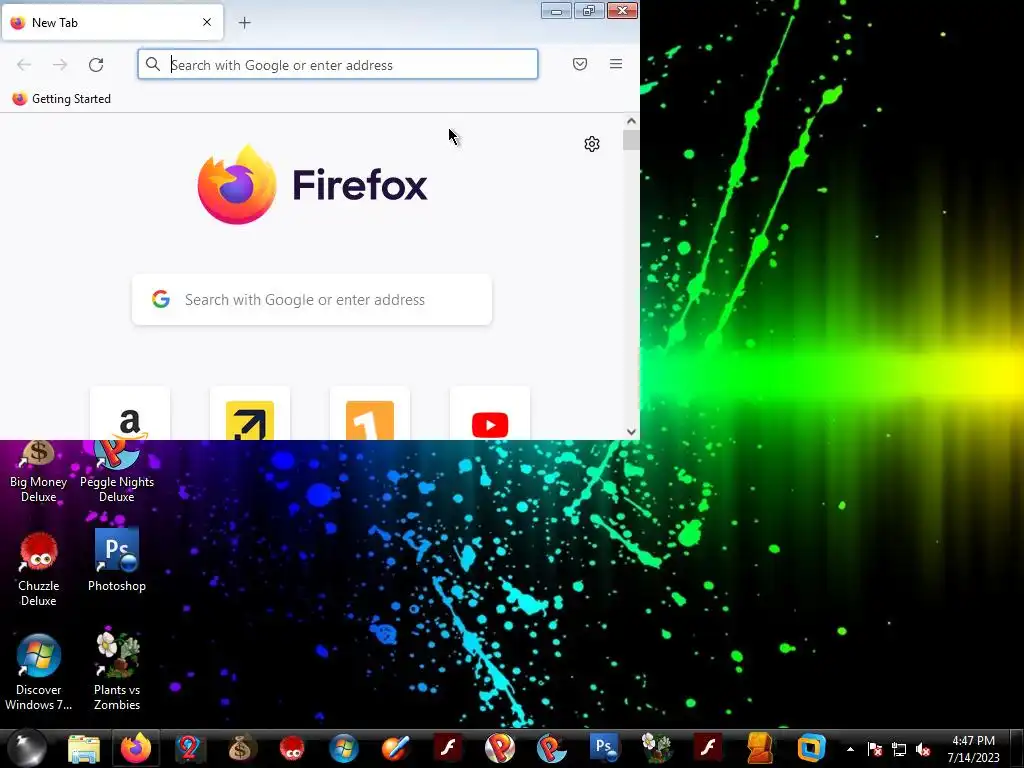Show hidden system tray icons
Image resolution: width=1024 pixels, height=768 pixels.
[x=850, y=749]
